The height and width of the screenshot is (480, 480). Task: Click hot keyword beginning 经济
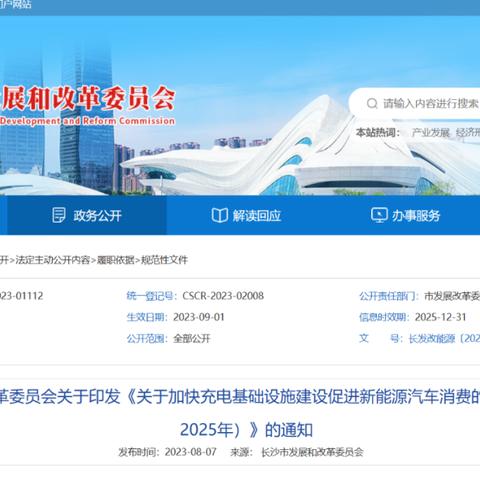click(x=468, y=133)
